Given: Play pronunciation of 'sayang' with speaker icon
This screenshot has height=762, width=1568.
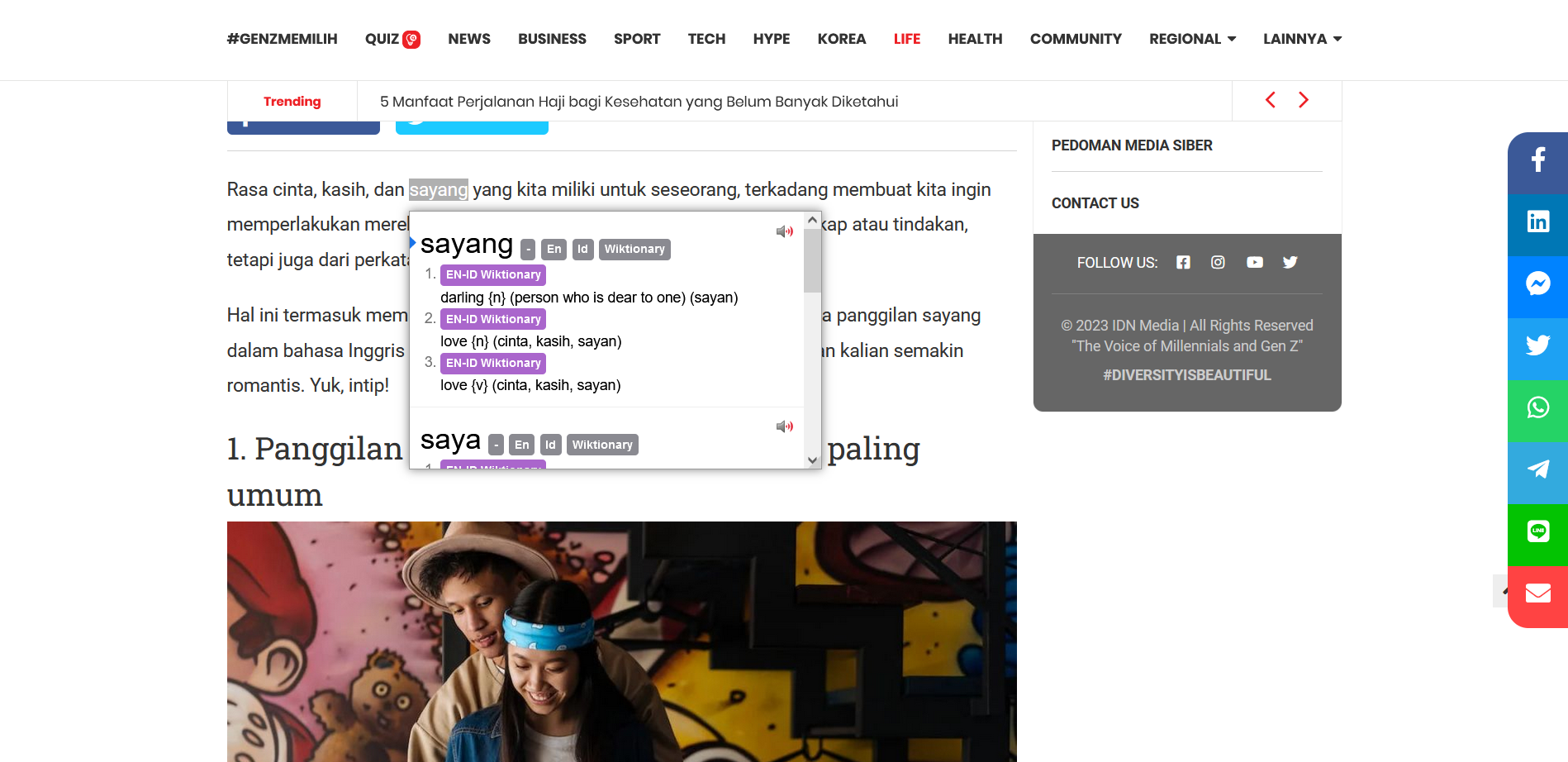Looking at the screenshot, I should pyautogui.click(x=784, y=231).
